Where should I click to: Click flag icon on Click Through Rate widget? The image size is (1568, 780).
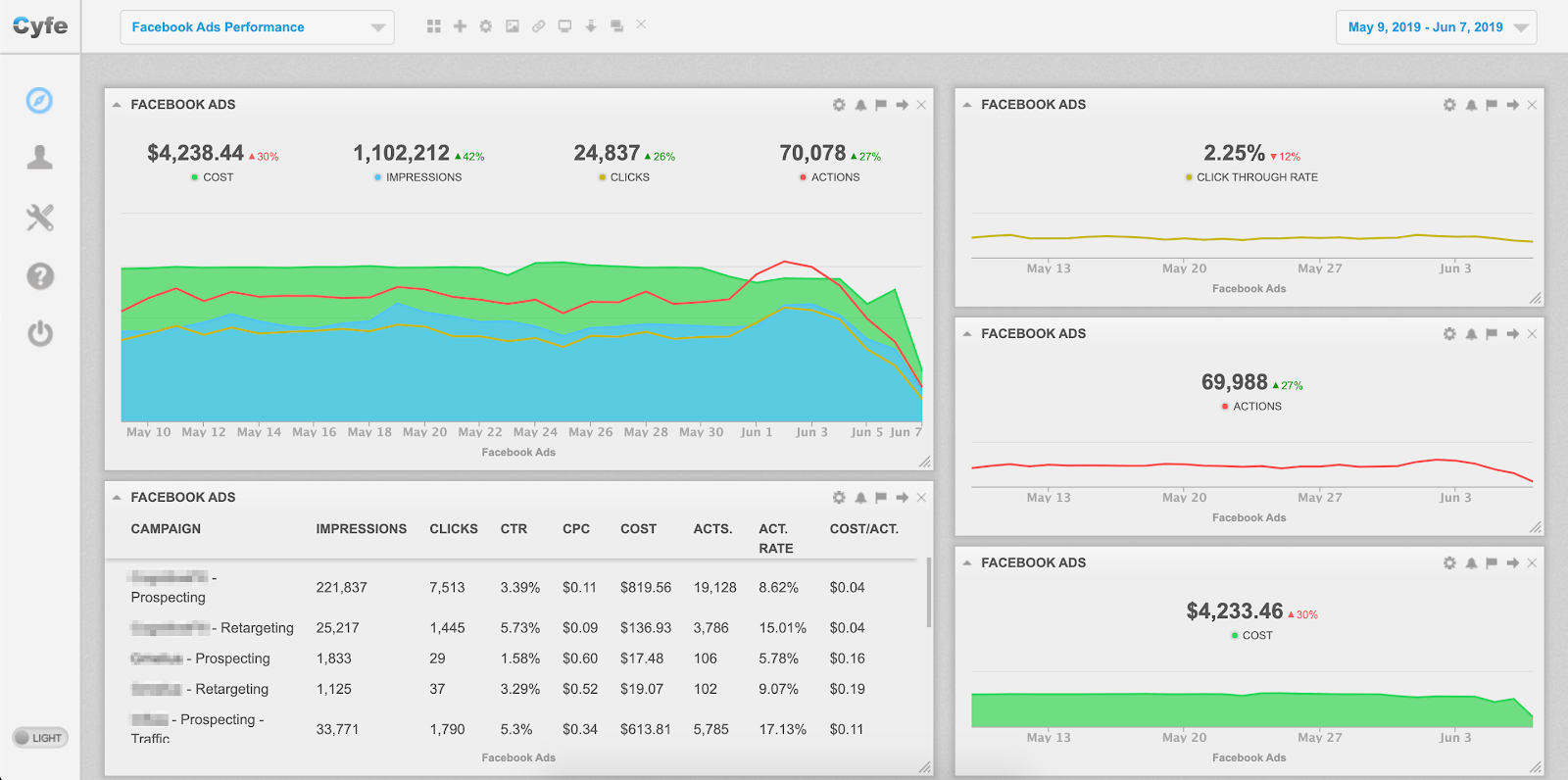pyautogui.click(x=1492, y=105)
